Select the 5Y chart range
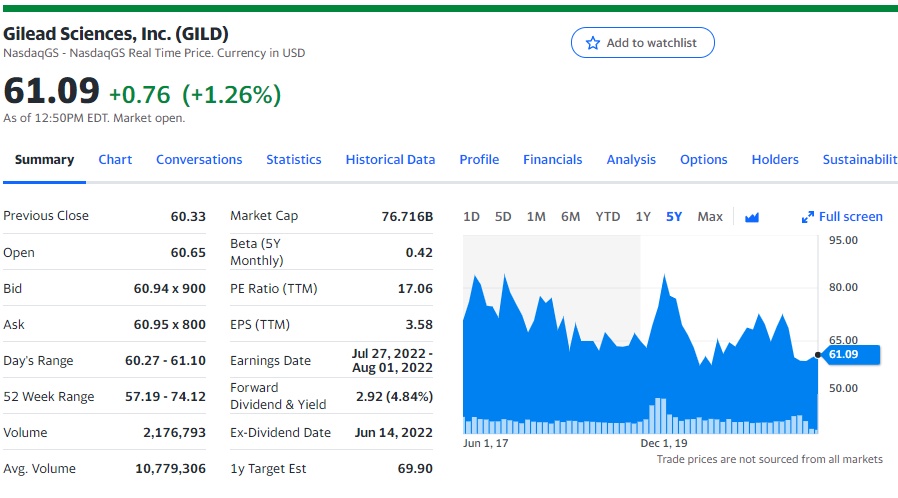Screen dimensions: 898x498 pos(674,217)
